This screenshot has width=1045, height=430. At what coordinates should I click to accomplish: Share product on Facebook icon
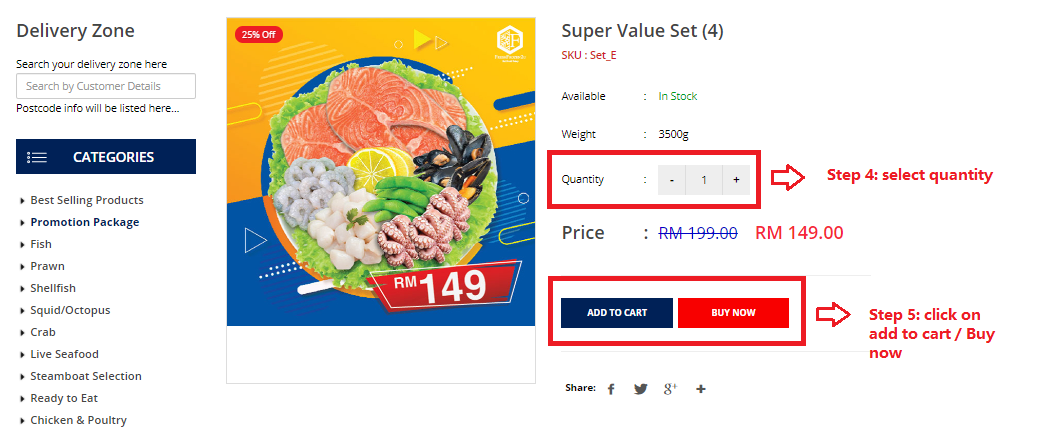(x=611, y=389)
